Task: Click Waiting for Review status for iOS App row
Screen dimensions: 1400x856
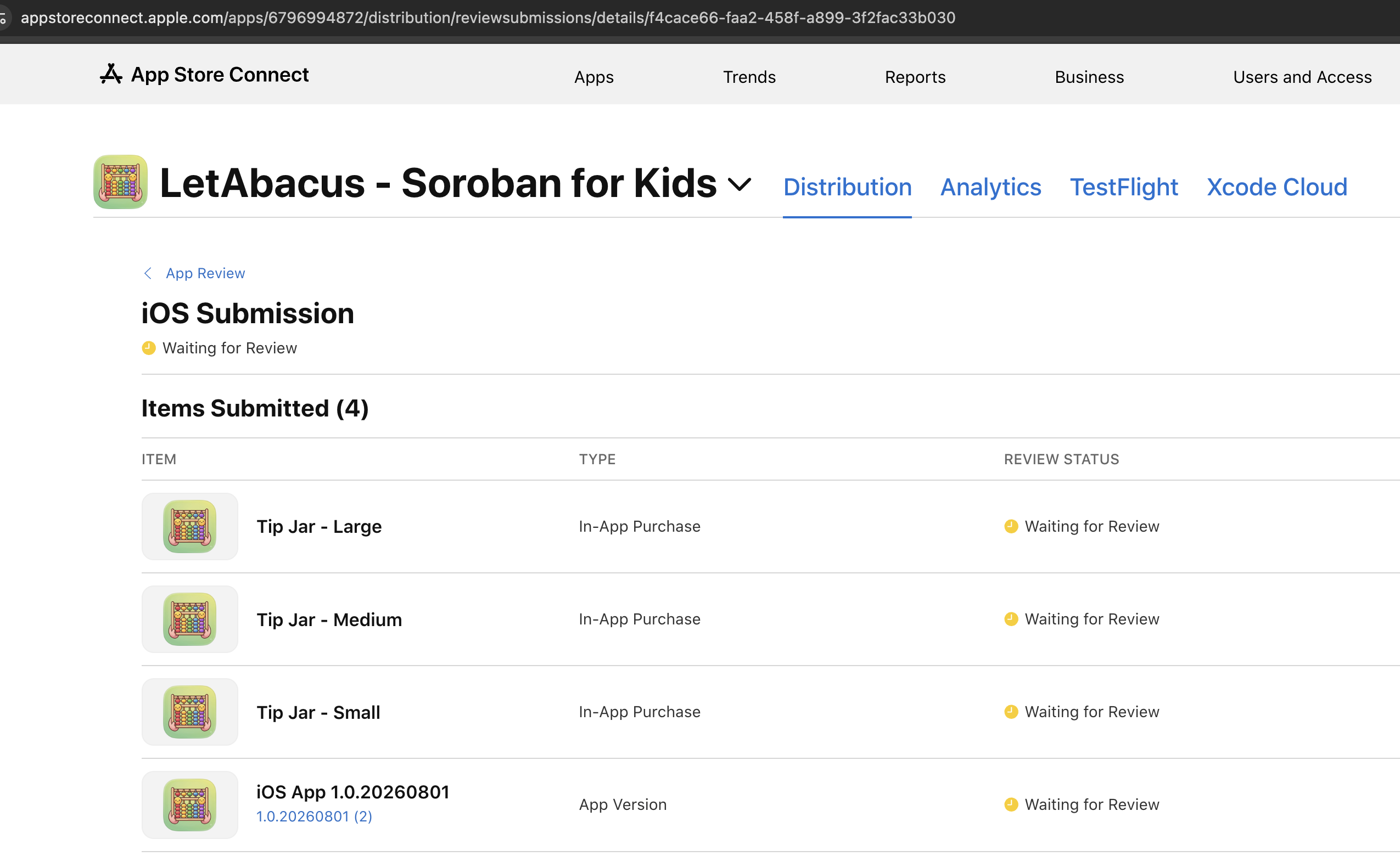Action: (1091, 804)
